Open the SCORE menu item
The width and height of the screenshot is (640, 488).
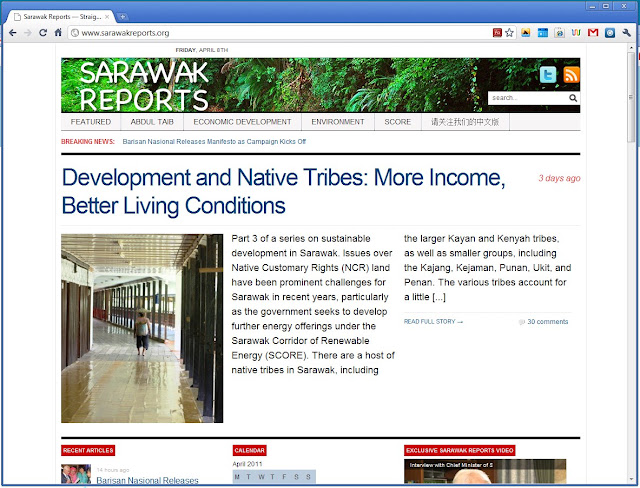398,122
